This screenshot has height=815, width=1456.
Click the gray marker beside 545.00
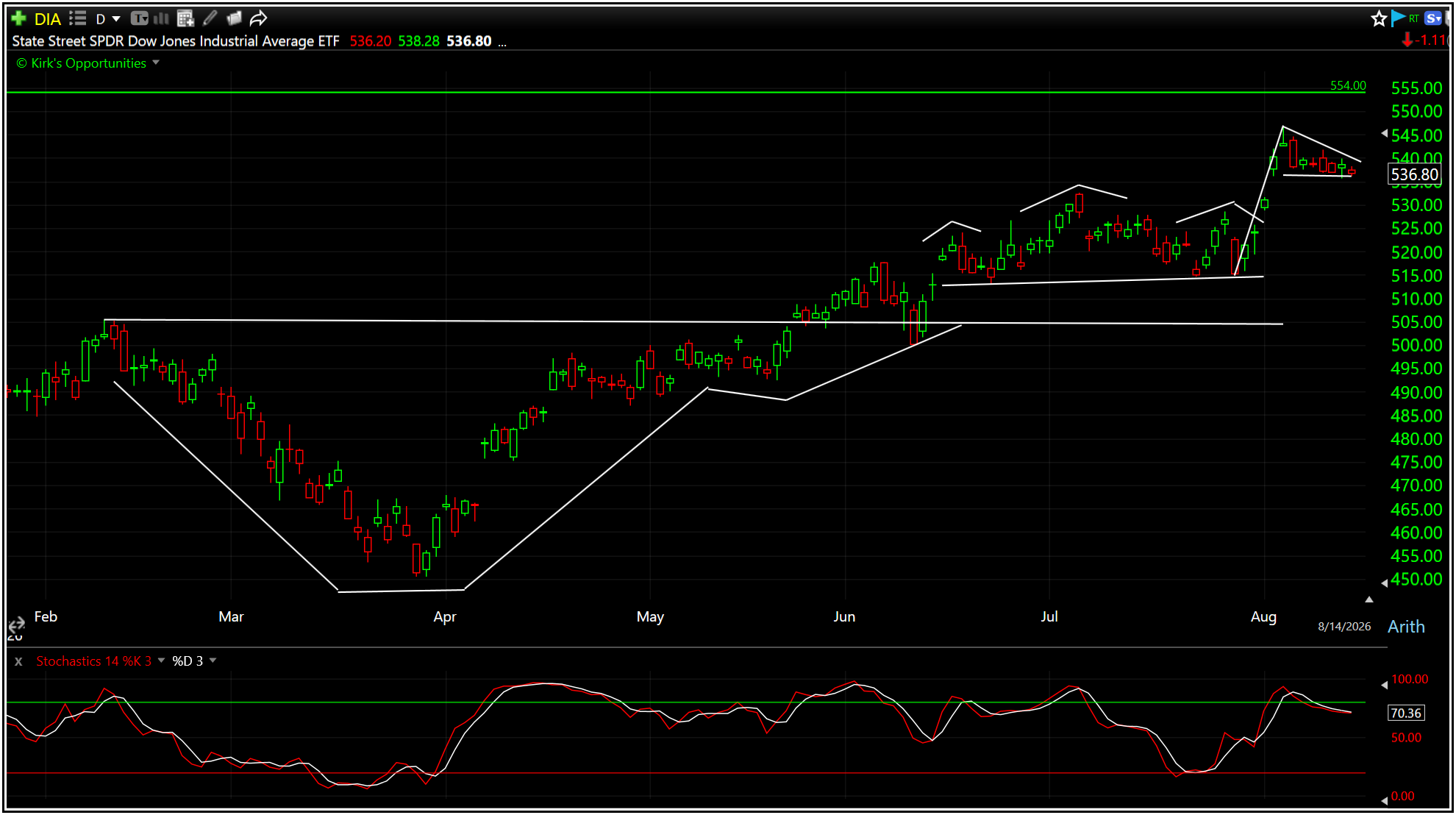point(1384,133)
